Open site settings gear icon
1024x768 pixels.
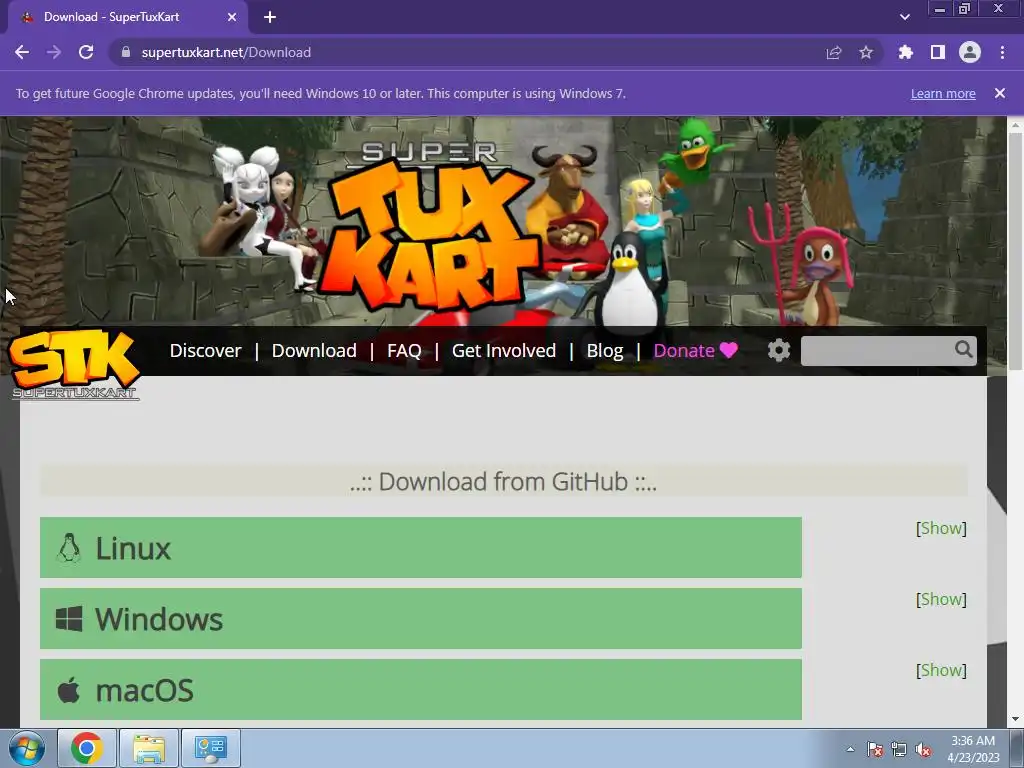pos(778,351)
